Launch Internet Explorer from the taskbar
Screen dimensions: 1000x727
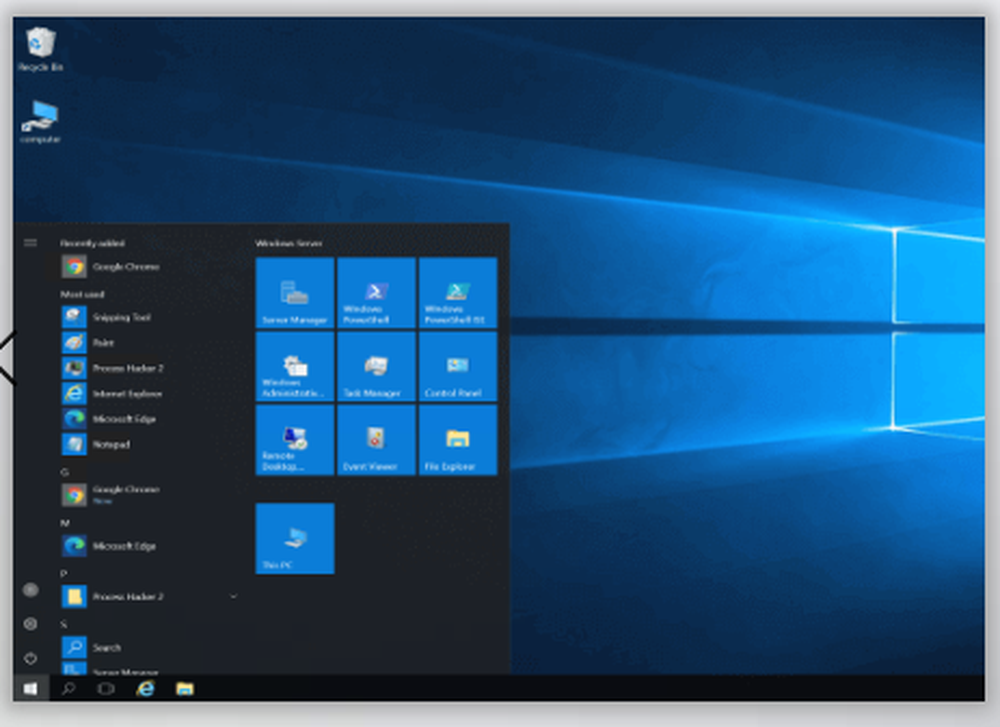pyautogui.click(x=145, y=688)
